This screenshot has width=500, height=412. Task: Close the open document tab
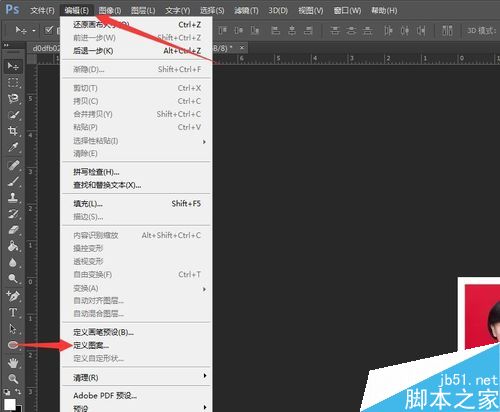click(x=242, y=48)
